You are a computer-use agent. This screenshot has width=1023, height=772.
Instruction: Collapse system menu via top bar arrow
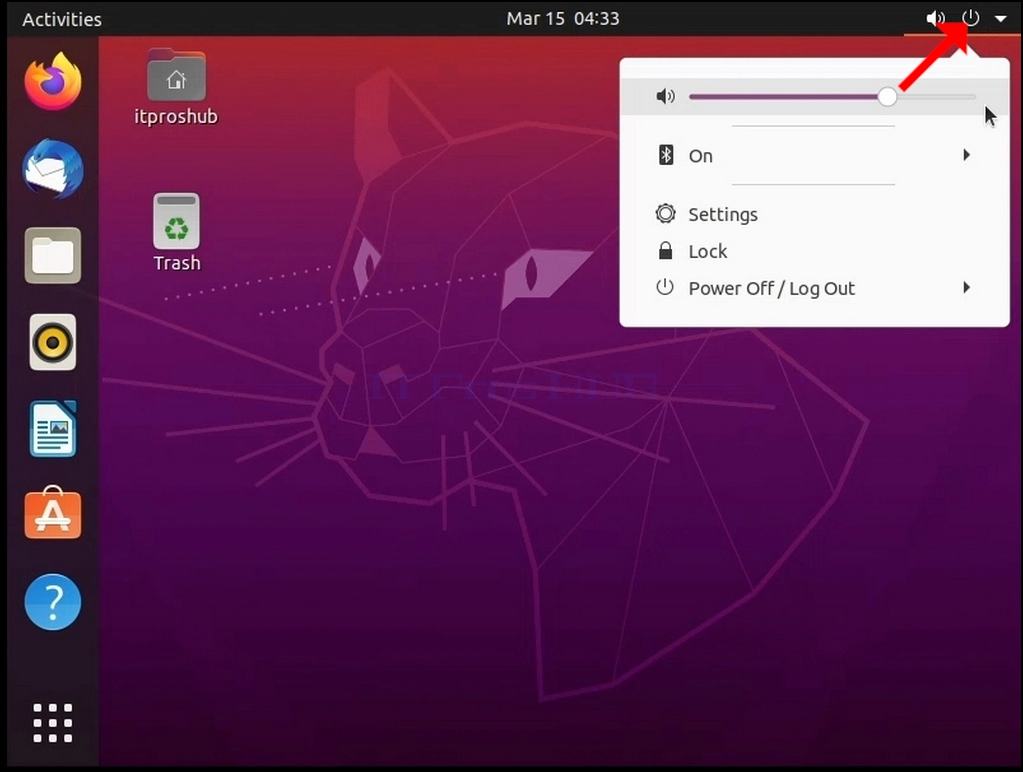point(1000,19)
